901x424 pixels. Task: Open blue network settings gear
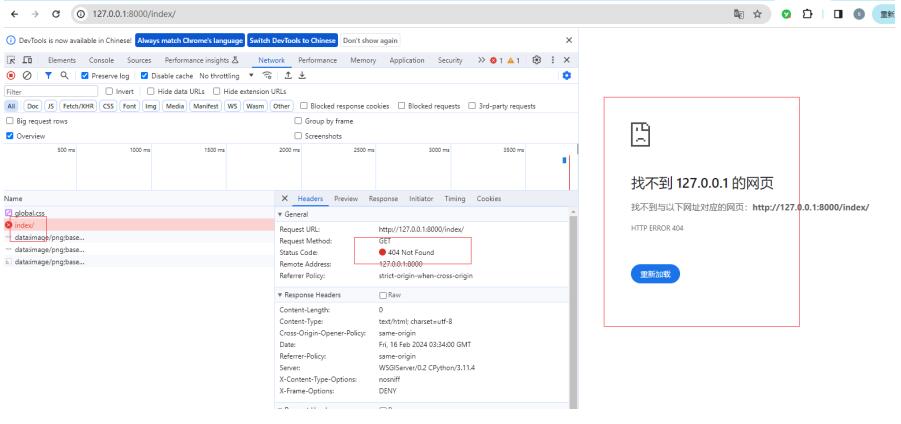(x=567, y=75)
